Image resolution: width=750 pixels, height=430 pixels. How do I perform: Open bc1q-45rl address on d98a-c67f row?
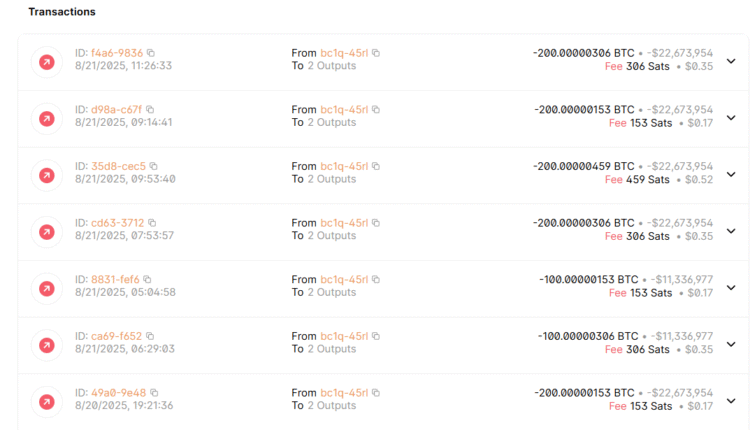point(344,109)
